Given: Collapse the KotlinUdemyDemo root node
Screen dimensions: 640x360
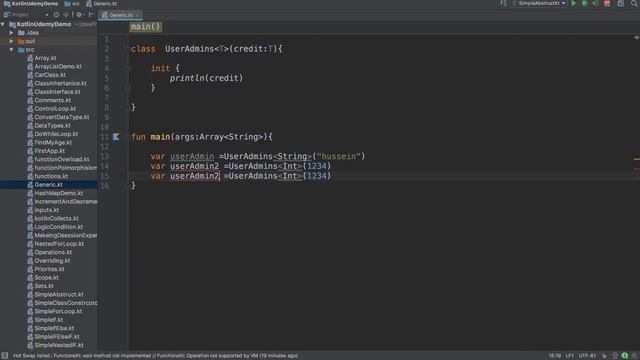Looking at the screenshot, I should (3, 24).
